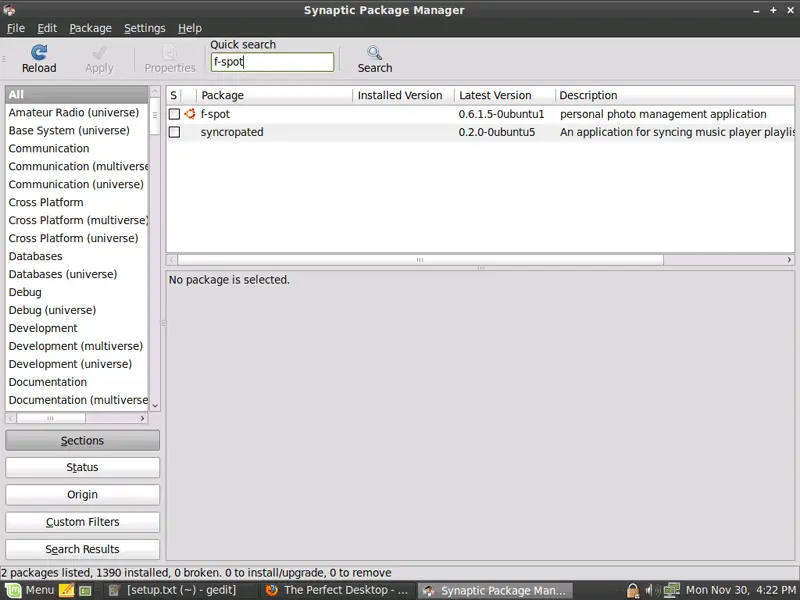This screenshot has width=800, height=600.
Task: Click the right arrow of the sections horizontal scrollbar
Action: [142, 418]
